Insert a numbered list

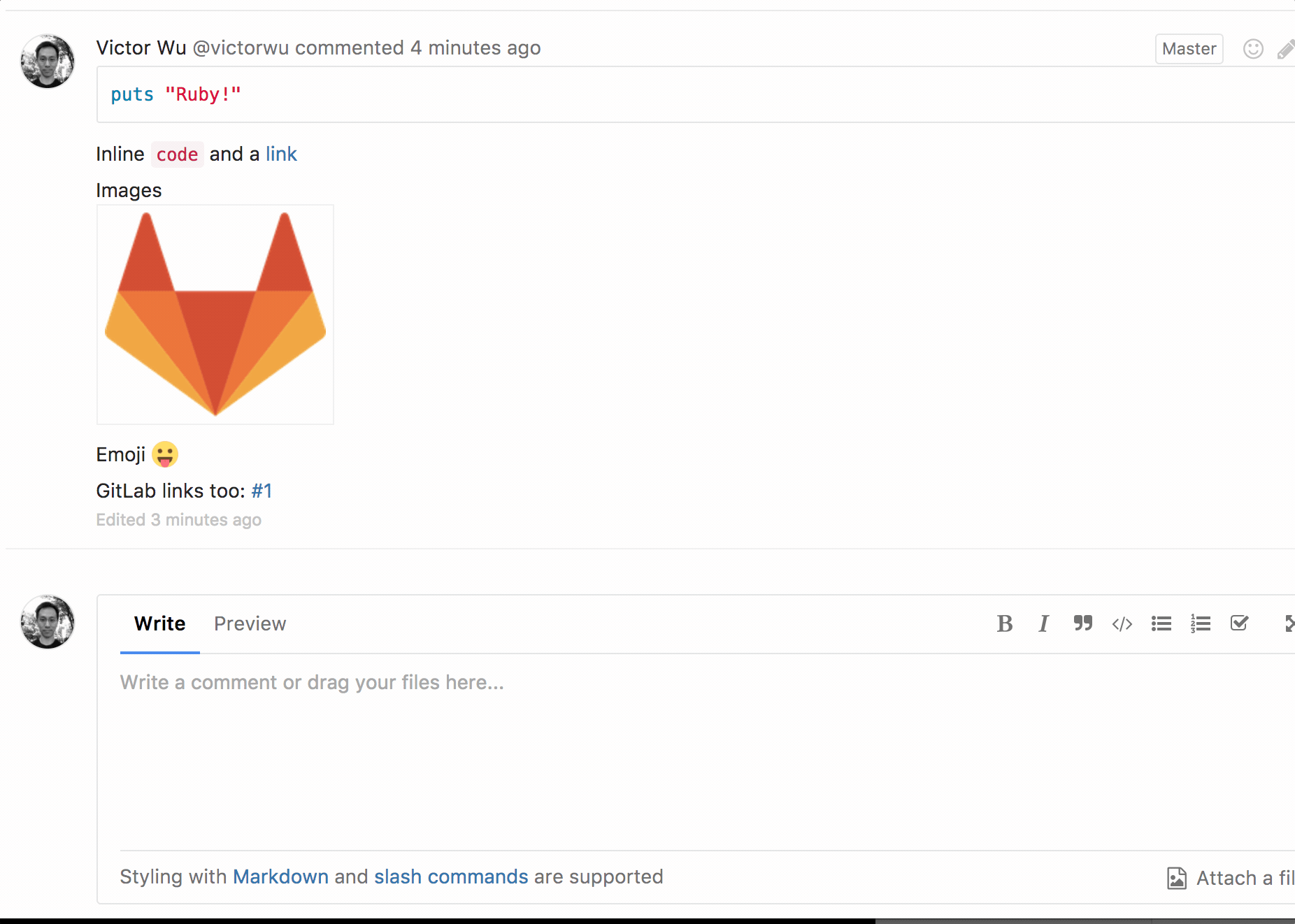[1200, 623]
